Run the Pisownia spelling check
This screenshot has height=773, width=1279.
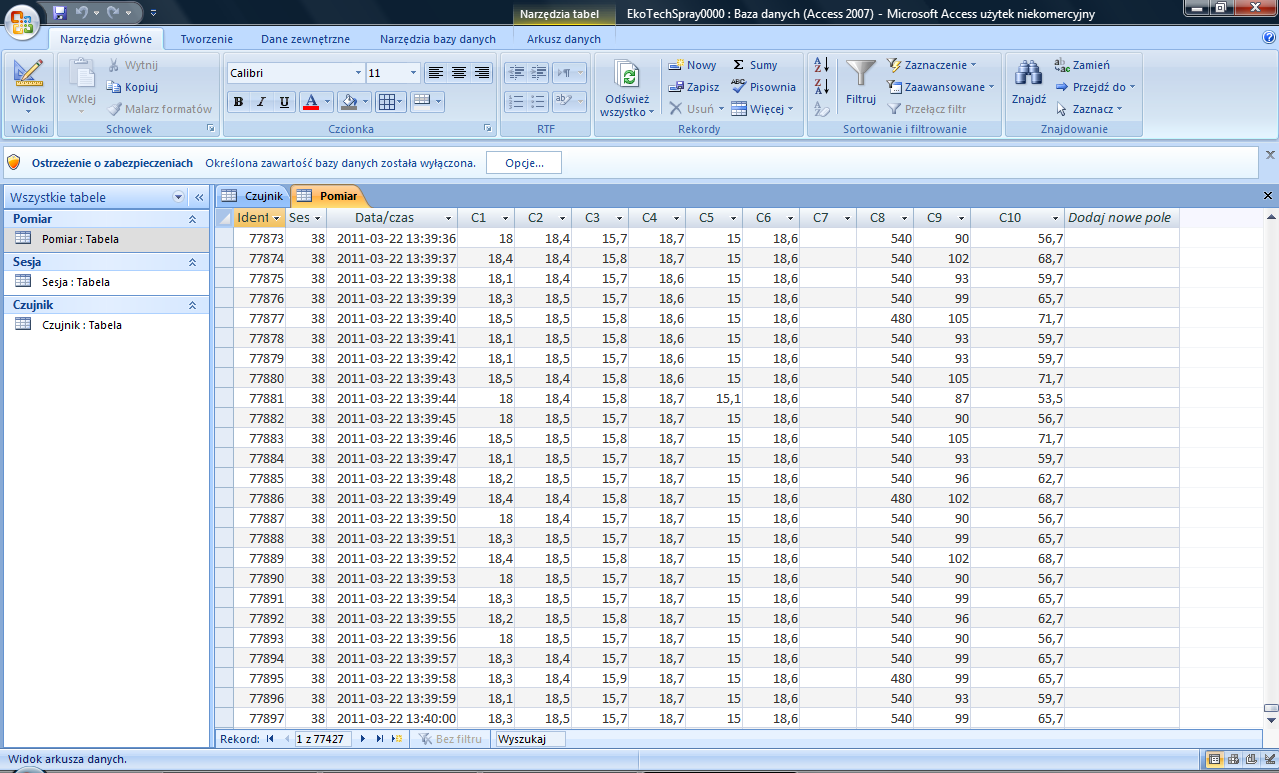tap(763, 87)
